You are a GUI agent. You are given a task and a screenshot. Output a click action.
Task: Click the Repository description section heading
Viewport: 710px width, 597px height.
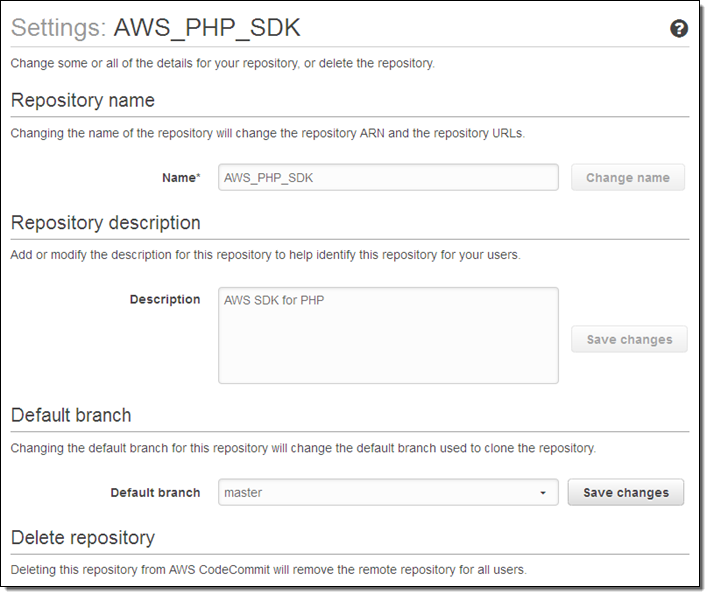pyautogui.click(x=105, y=222)
